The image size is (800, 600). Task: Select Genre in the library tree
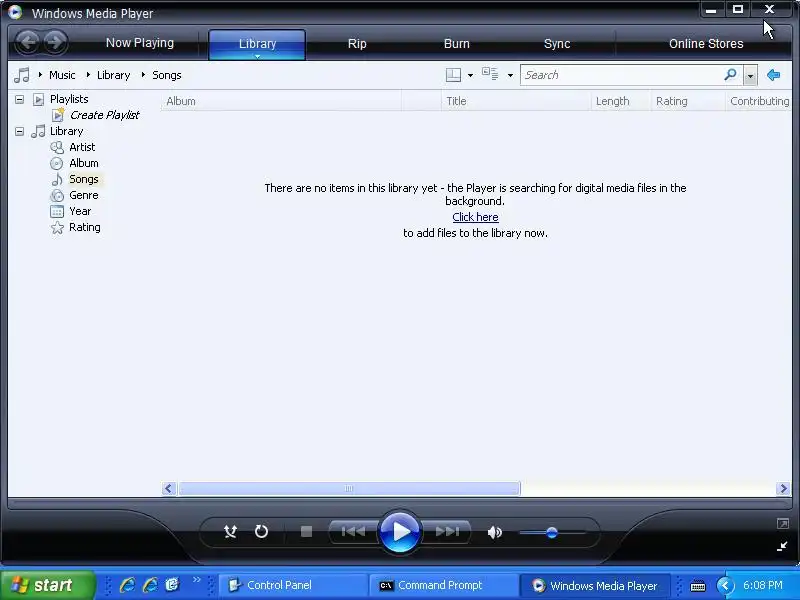[x=84, y=195]
